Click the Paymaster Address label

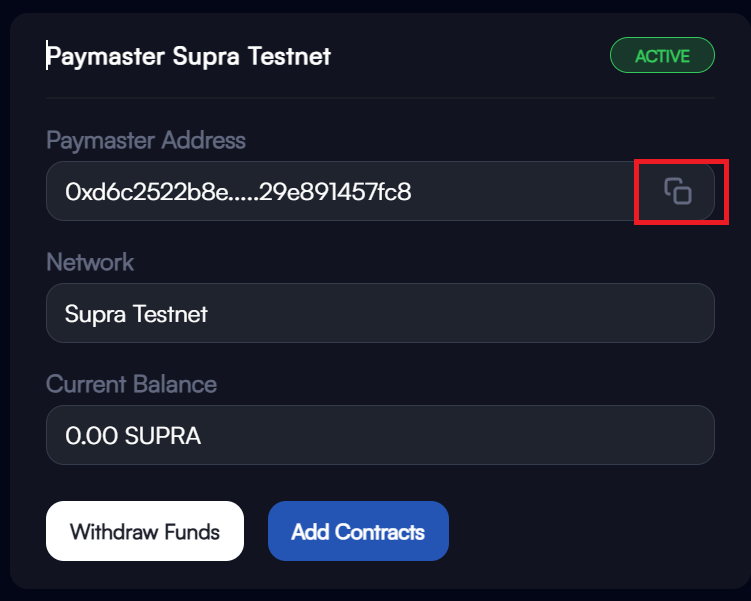pyautogui.click(x=146, y=141)
